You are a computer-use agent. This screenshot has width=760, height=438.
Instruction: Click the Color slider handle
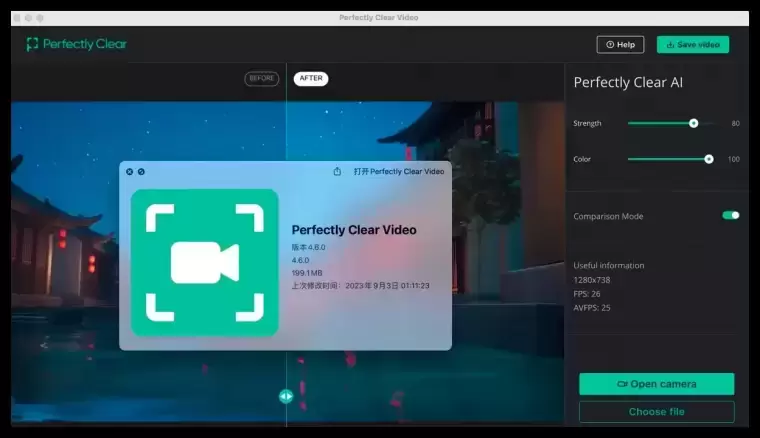tap(709, 159)
